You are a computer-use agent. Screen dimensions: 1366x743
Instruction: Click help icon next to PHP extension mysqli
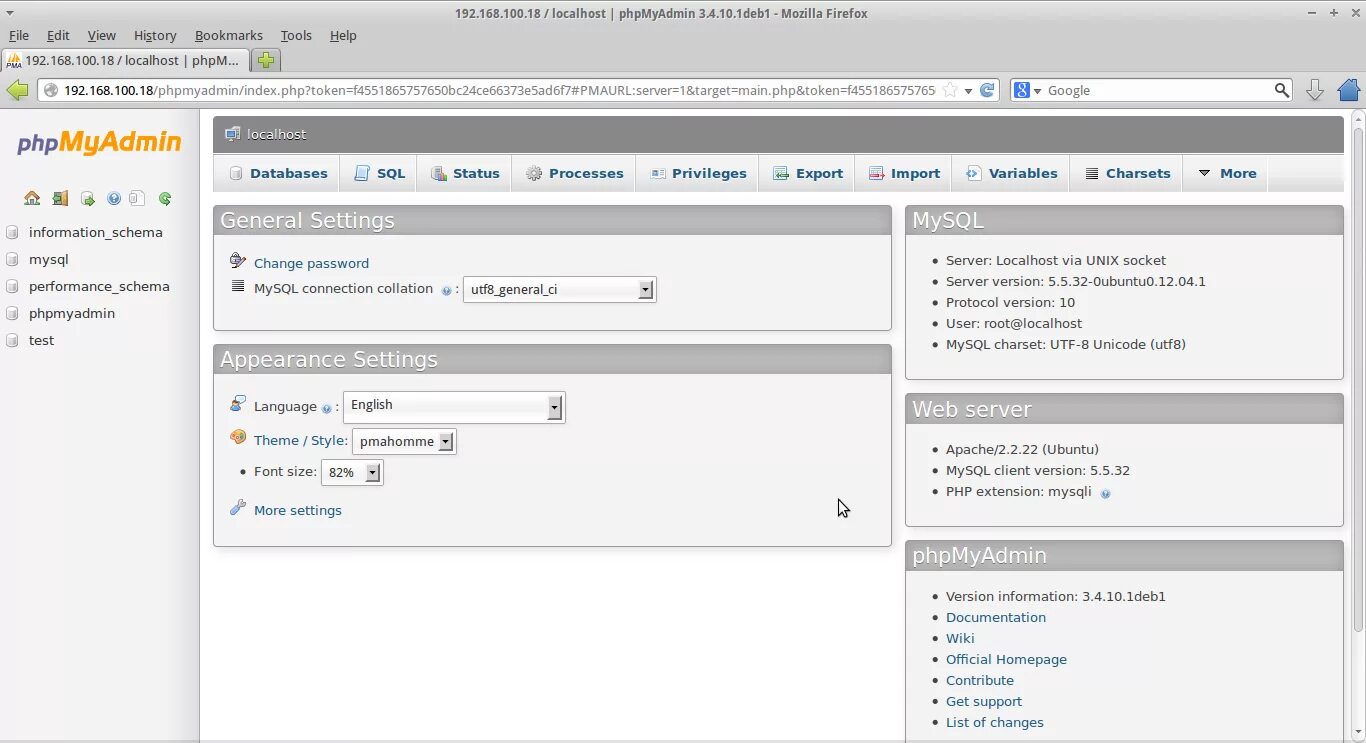click(x=1105, y=493)
